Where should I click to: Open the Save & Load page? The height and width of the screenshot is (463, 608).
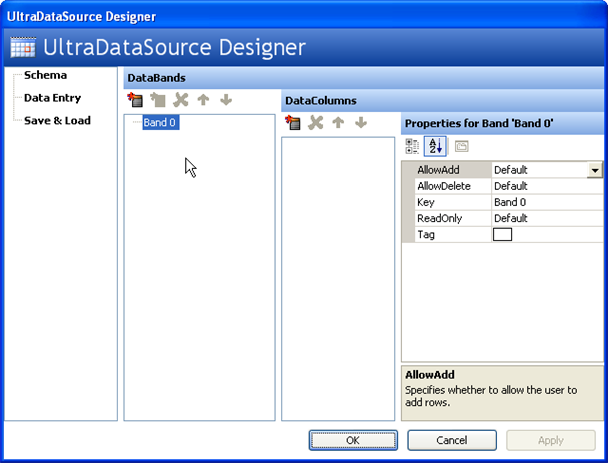pos(57,120)
